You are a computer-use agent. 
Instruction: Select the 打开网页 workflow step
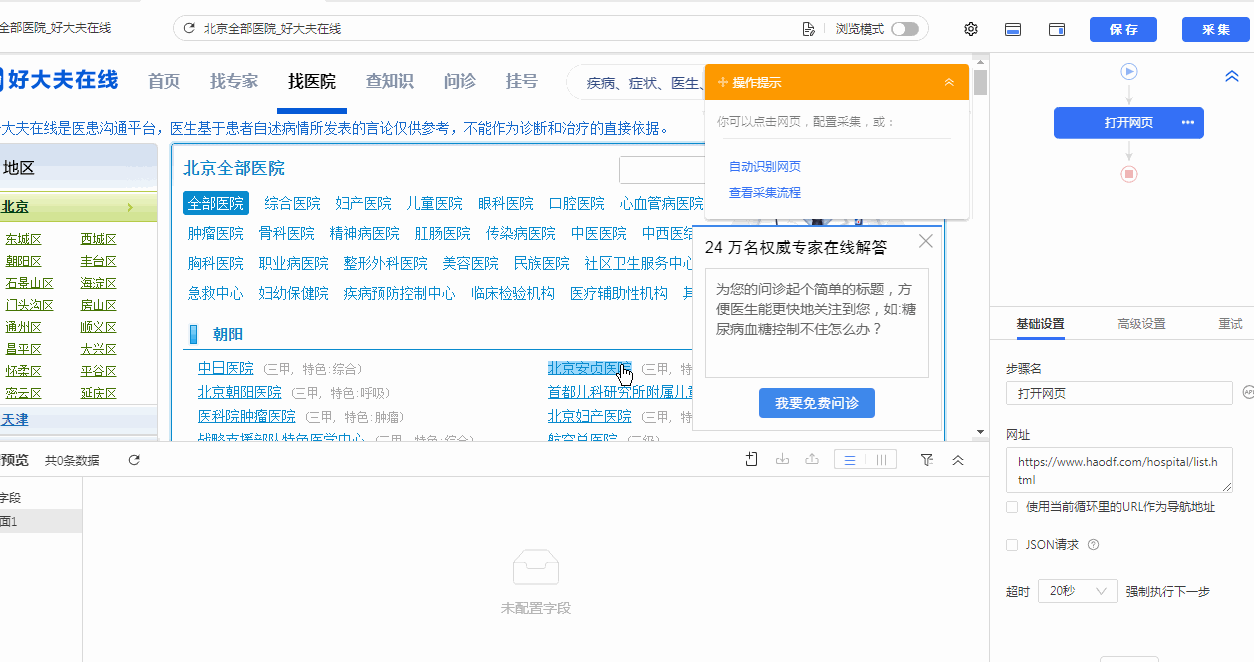(1128, 123)
